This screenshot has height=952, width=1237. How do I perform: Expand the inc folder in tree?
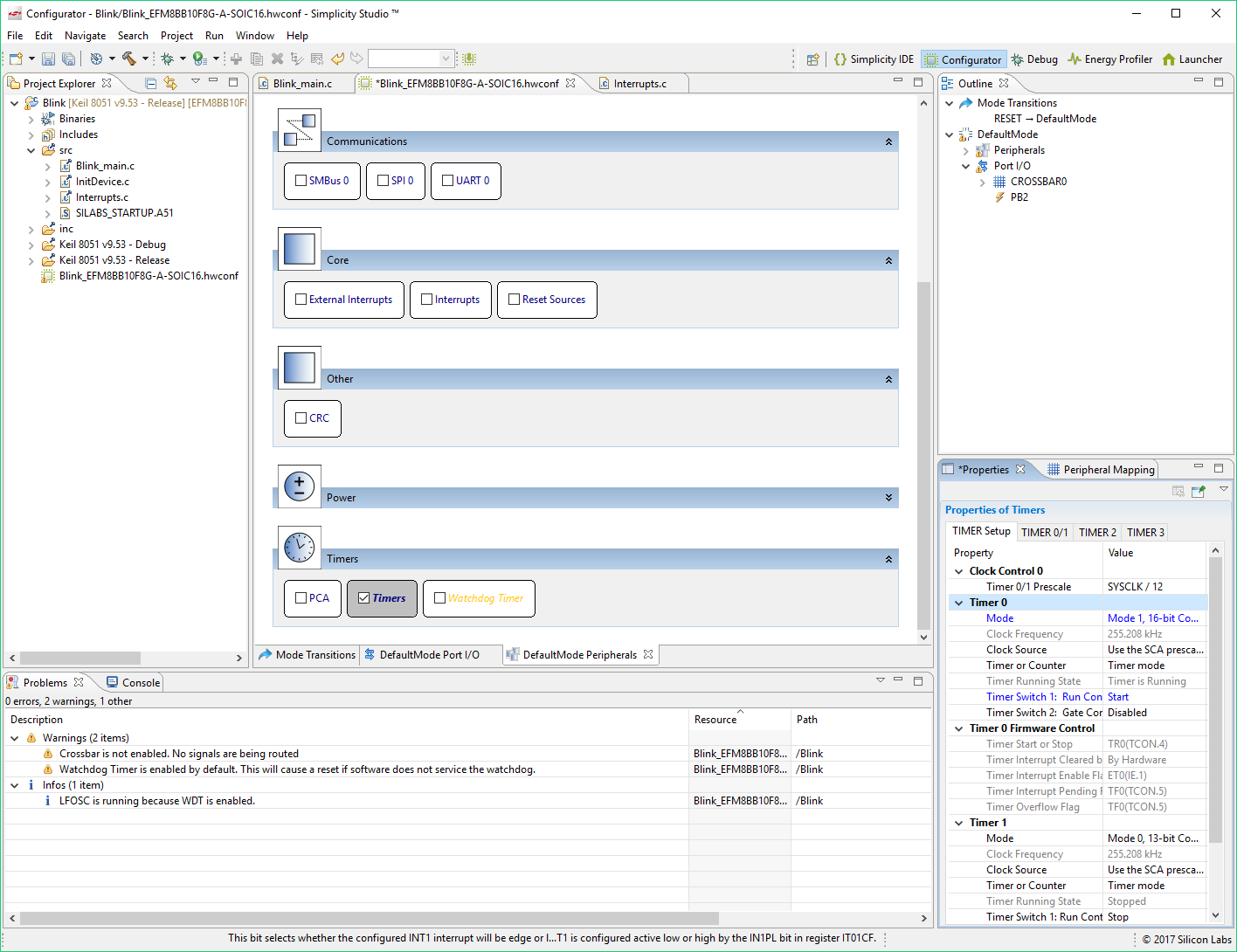(x=31, y=230)
